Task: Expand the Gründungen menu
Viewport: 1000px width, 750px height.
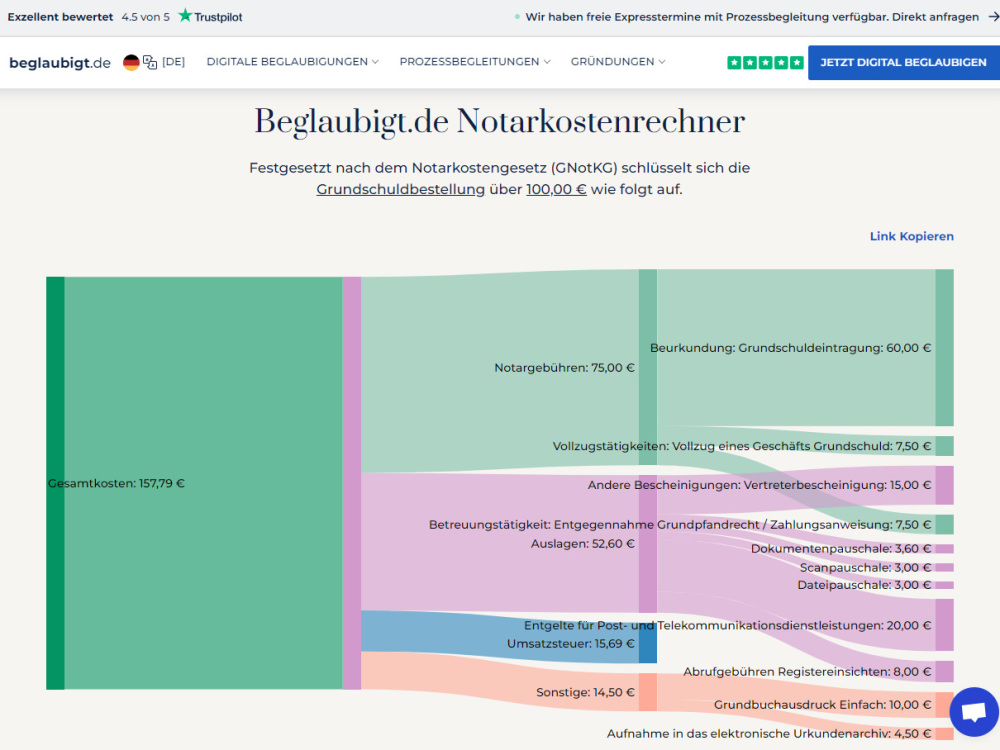Action: pyautogui.click(x=618, y=62)
